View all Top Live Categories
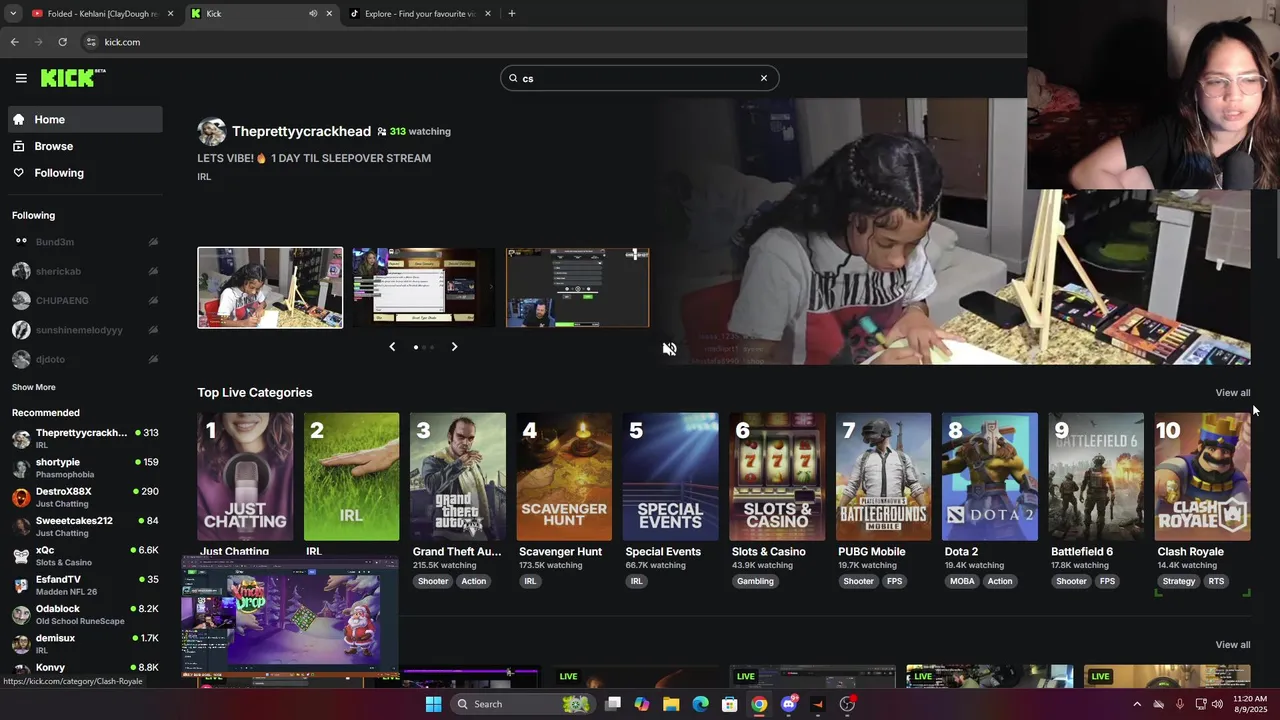The width and height of the screenshot is (1280, 720). click(1232, 393)
